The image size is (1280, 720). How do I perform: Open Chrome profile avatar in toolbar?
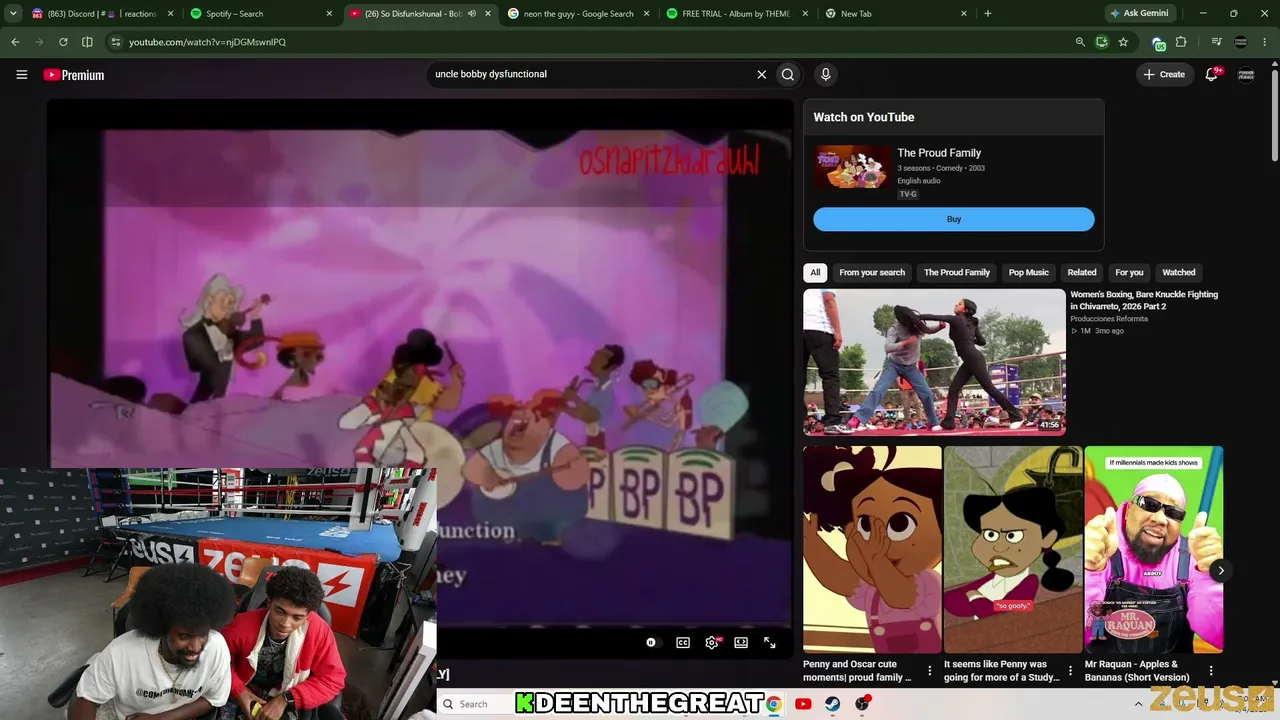pos(1241,42)
